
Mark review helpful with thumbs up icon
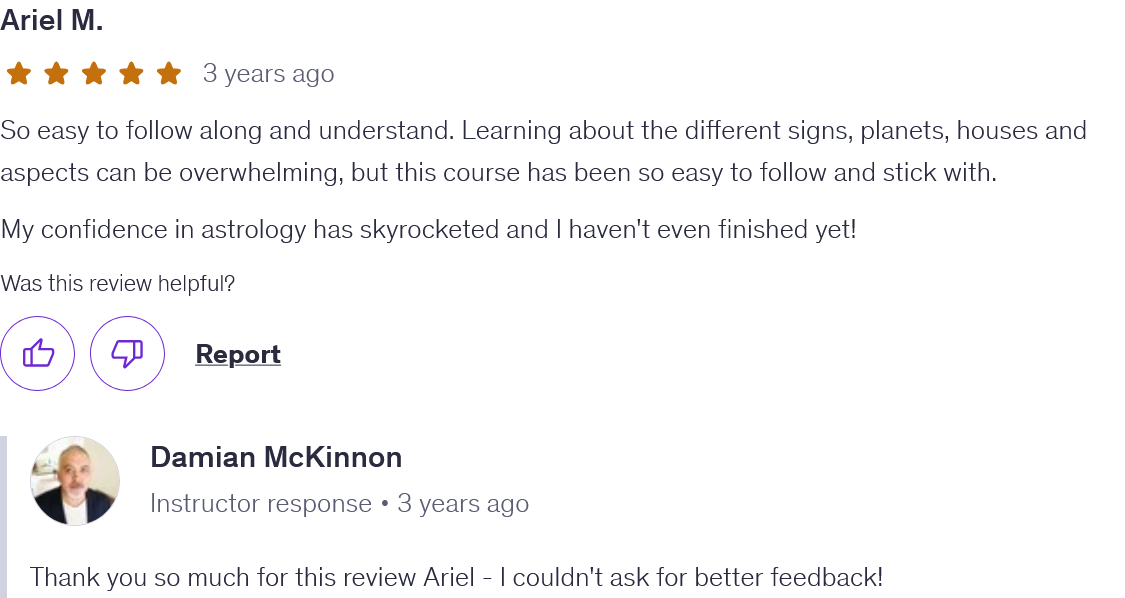37,353
